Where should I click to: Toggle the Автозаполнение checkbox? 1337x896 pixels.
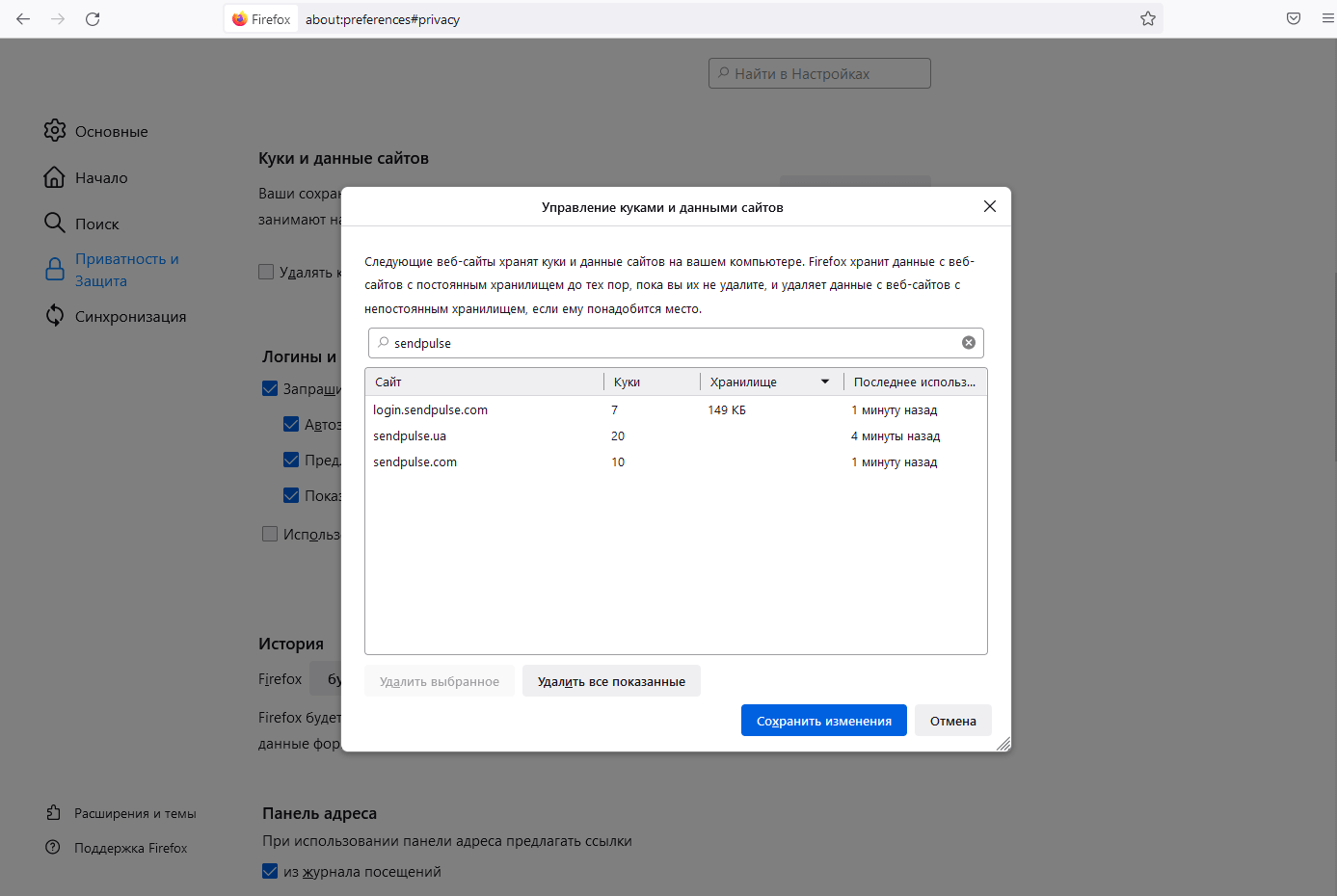(x=291, y=424)
